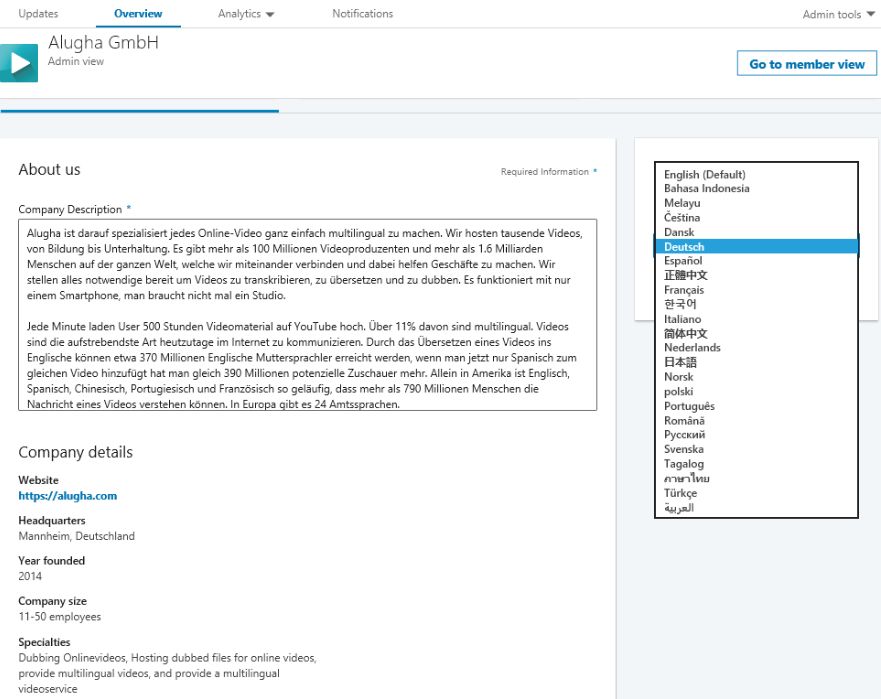Viewport: 881px width, 699px height.
Task: Click the 2014 year founded value
Action: (x=30, y=576)
